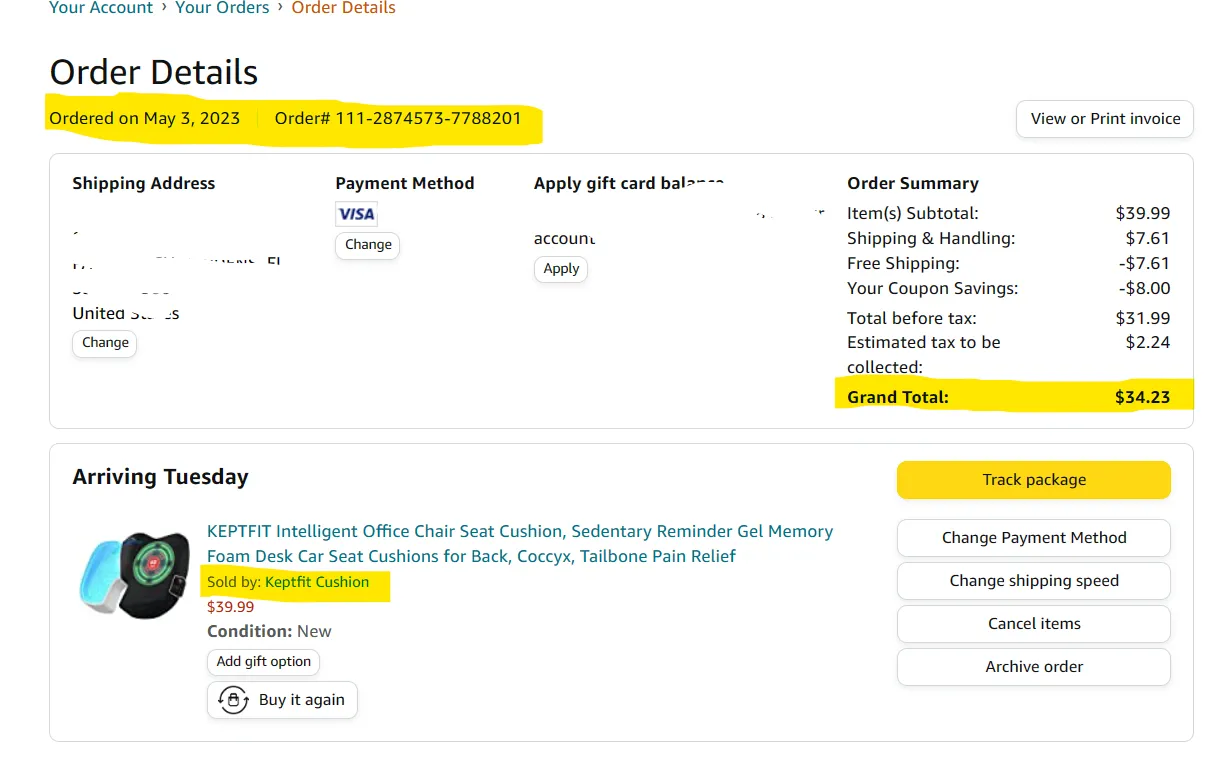Apply gift card balance to account

click(x=561, y=269)
